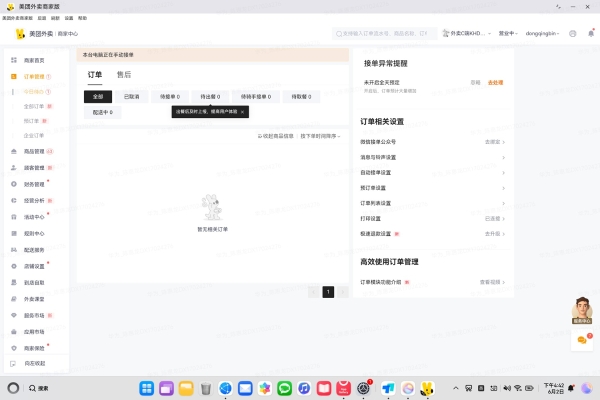Viewport: 600px width, 400px height.
Task: Select 企业订单 submenu item
Action: click(34, 136)
